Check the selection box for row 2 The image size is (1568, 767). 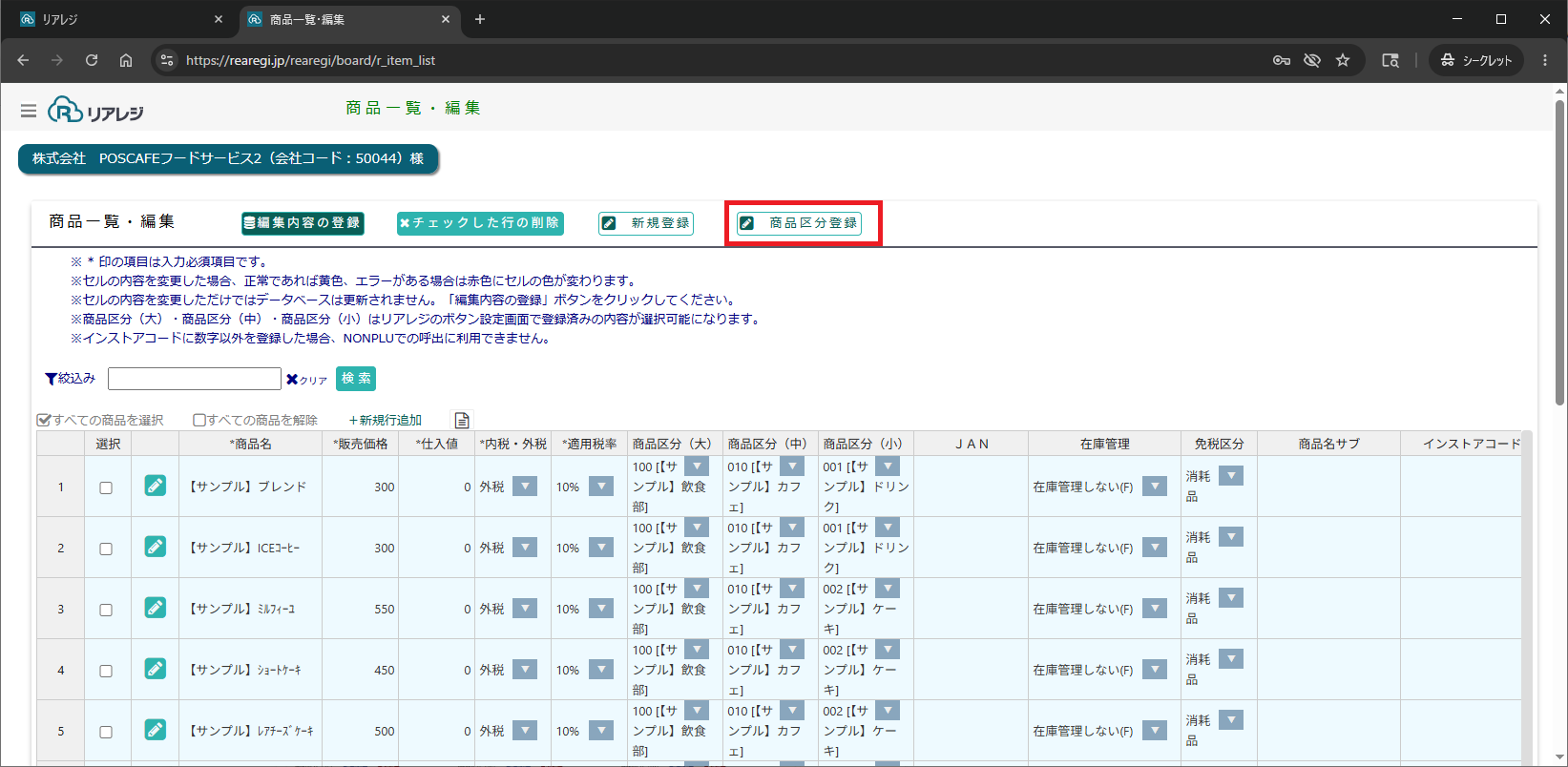pos(106,549)
